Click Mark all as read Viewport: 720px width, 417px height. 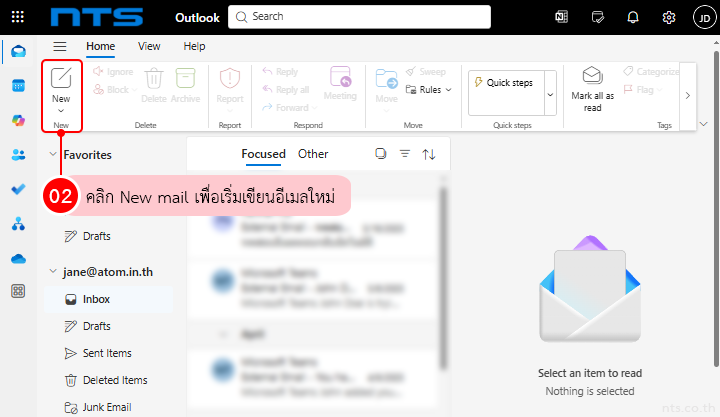pos(592,88)
